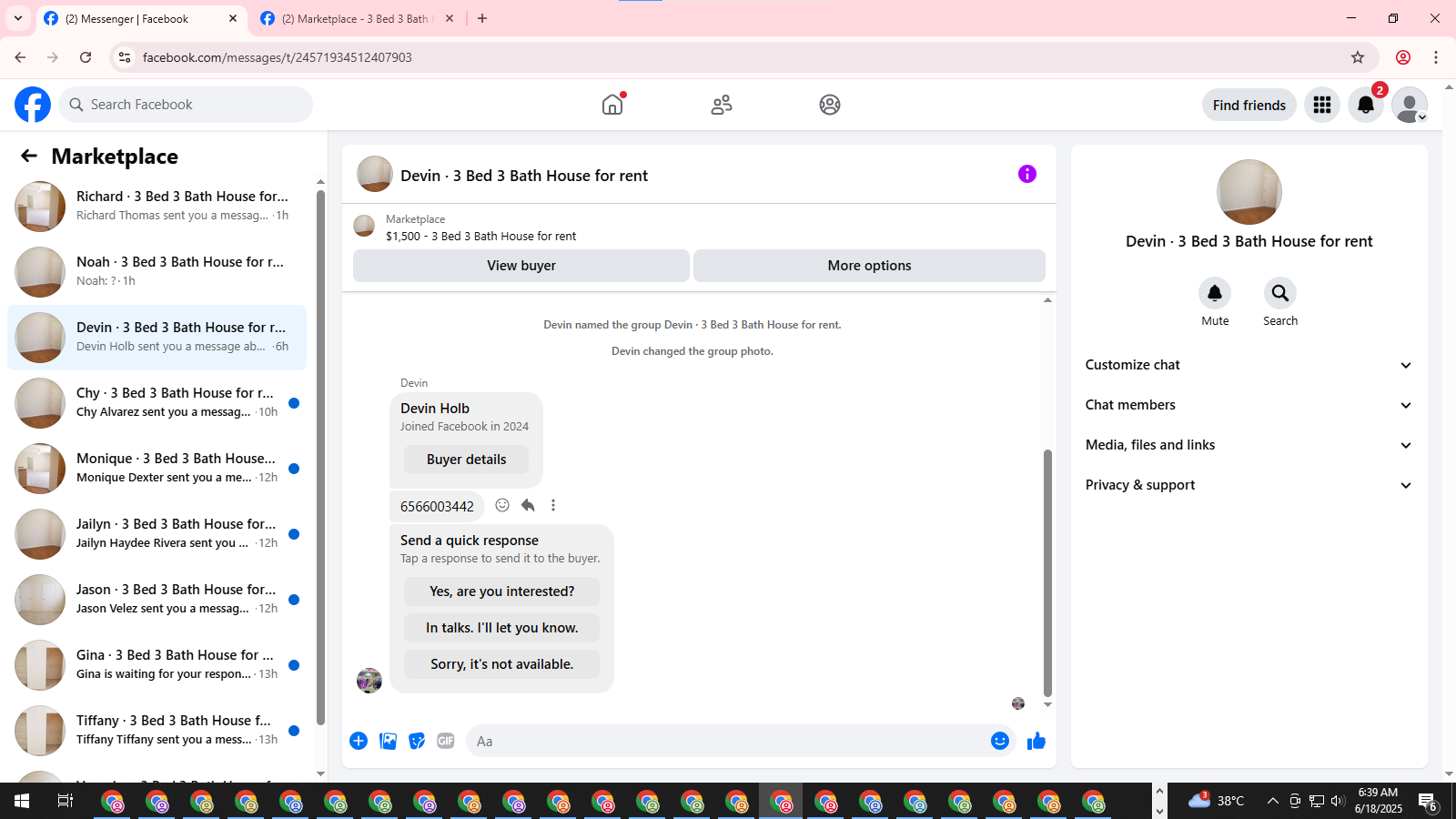Screen dimensions: 1456x819
Task: Open Monique Dexter's conversation
Action: click(157, 469)
